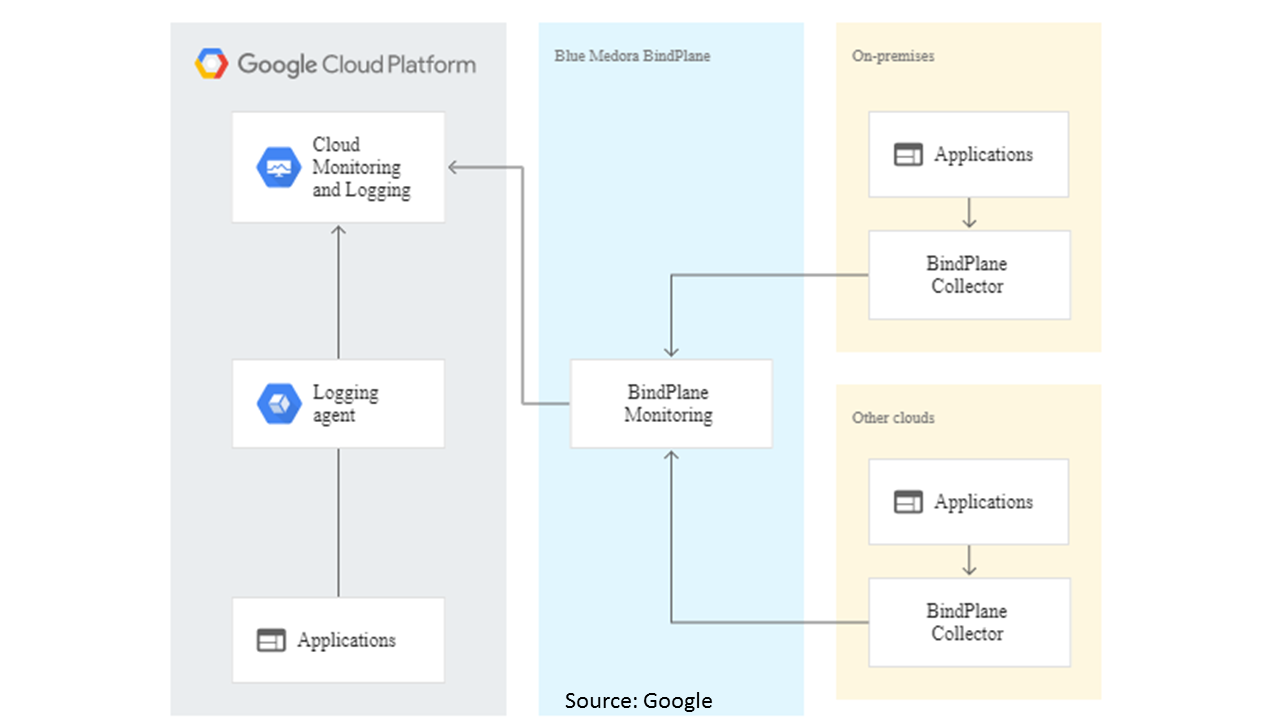Click the Logging agent blue hexagon icon
This screenshot has width=1280, height=720.
coord(279,404)
